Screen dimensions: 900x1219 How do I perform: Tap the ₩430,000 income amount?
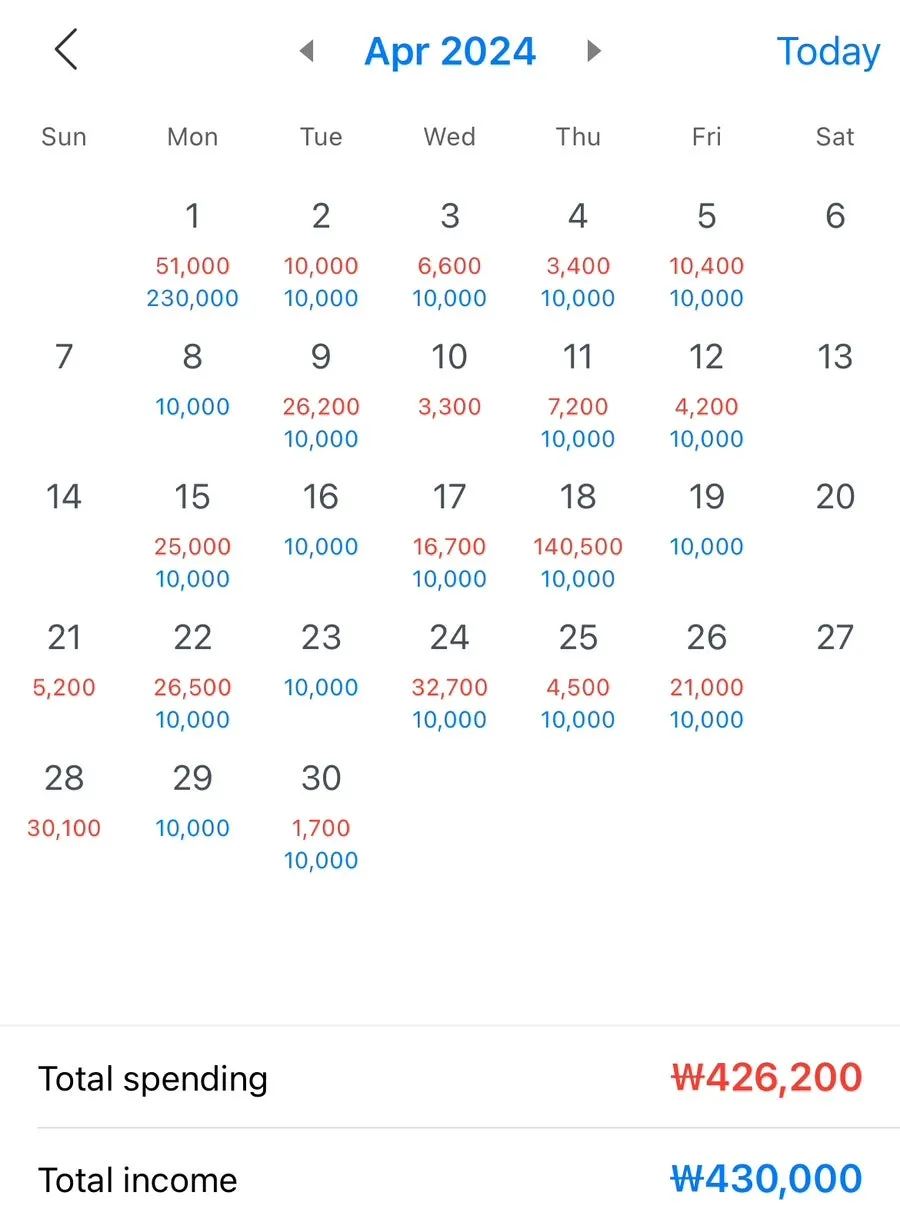tap(766, 1179)
